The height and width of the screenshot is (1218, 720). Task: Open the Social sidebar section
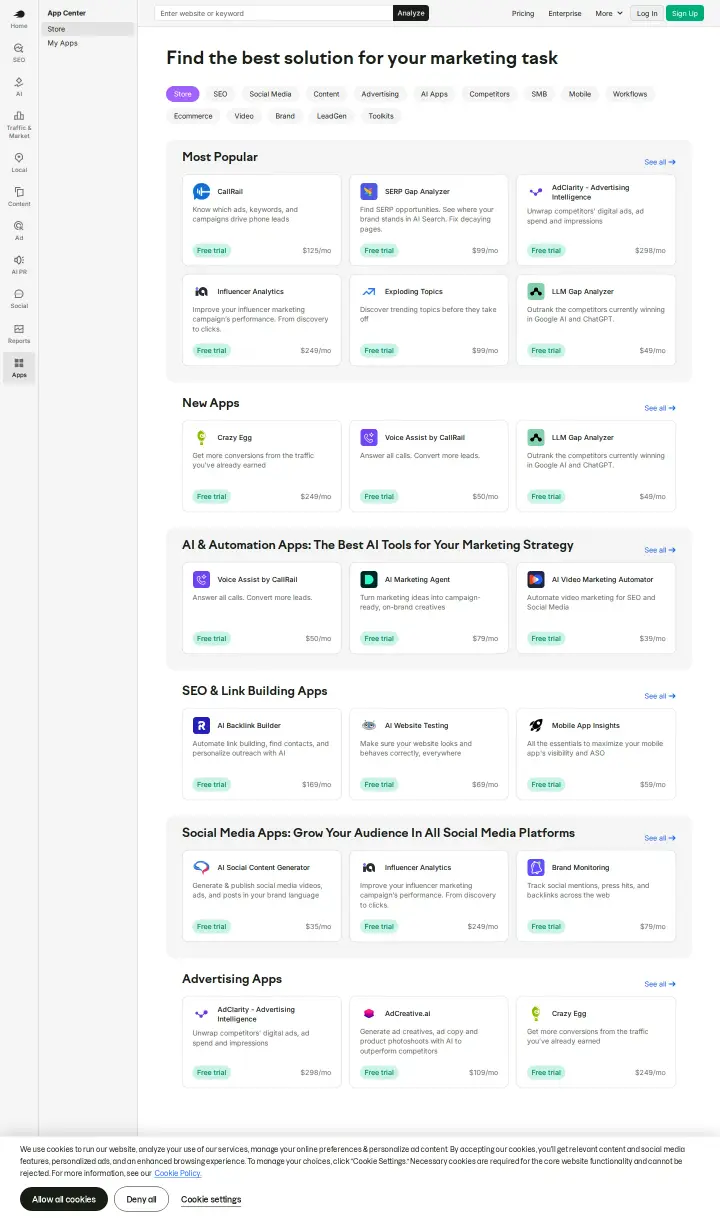coord(19,298)
